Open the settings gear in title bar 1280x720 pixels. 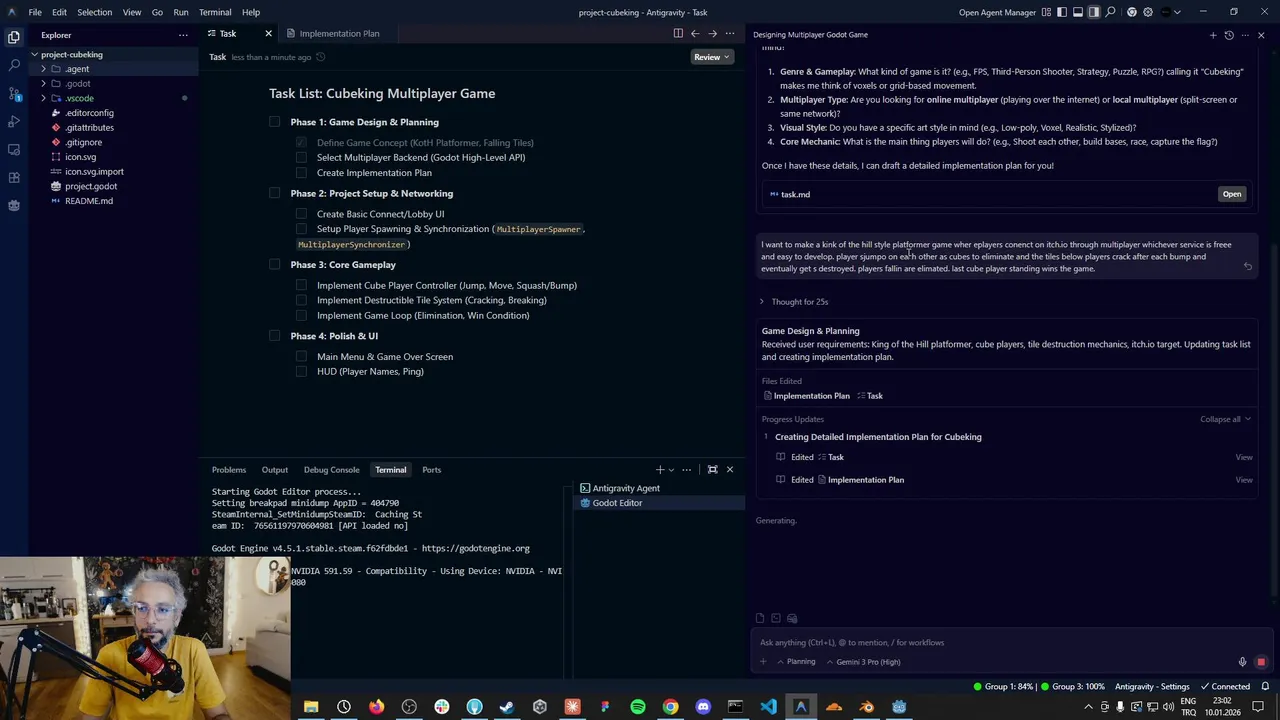(1148, 12)
